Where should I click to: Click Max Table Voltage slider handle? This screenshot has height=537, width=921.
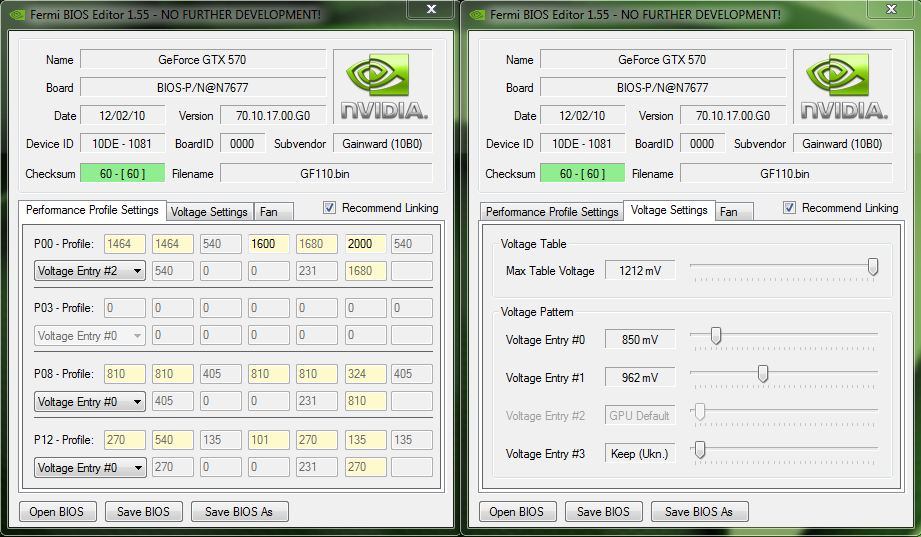coord(873,267)
